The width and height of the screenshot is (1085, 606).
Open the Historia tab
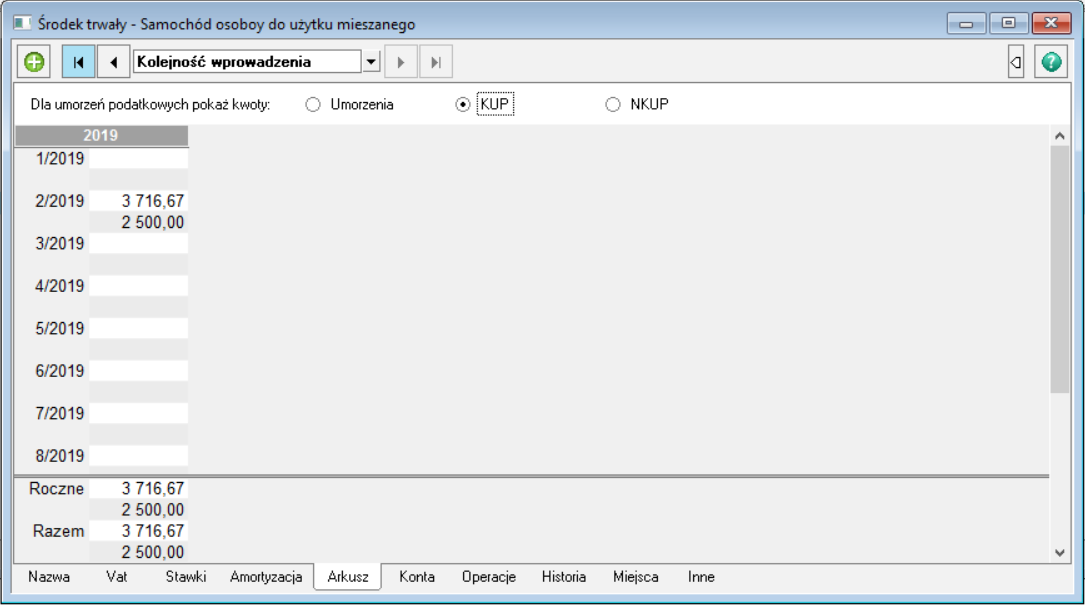pyautogui.click(x=564, y=577)
